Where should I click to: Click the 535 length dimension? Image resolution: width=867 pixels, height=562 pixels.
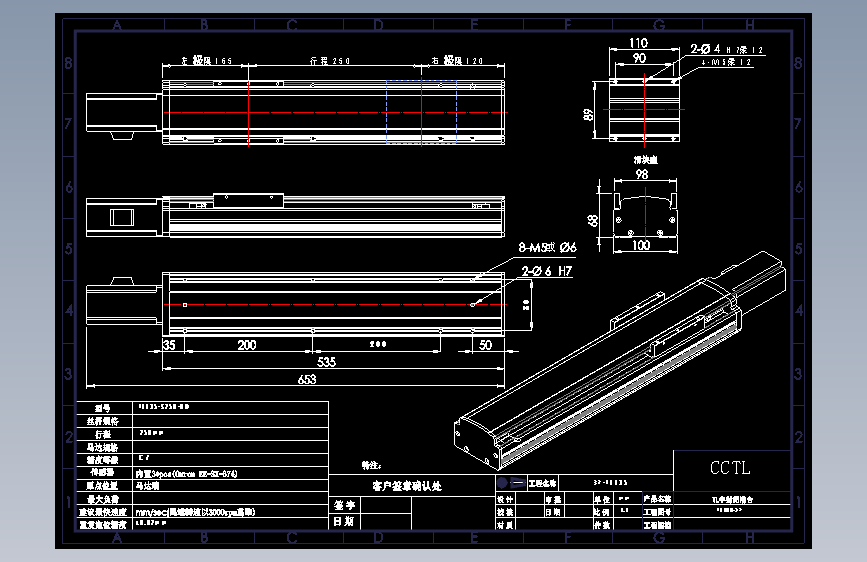click(326, 362)
